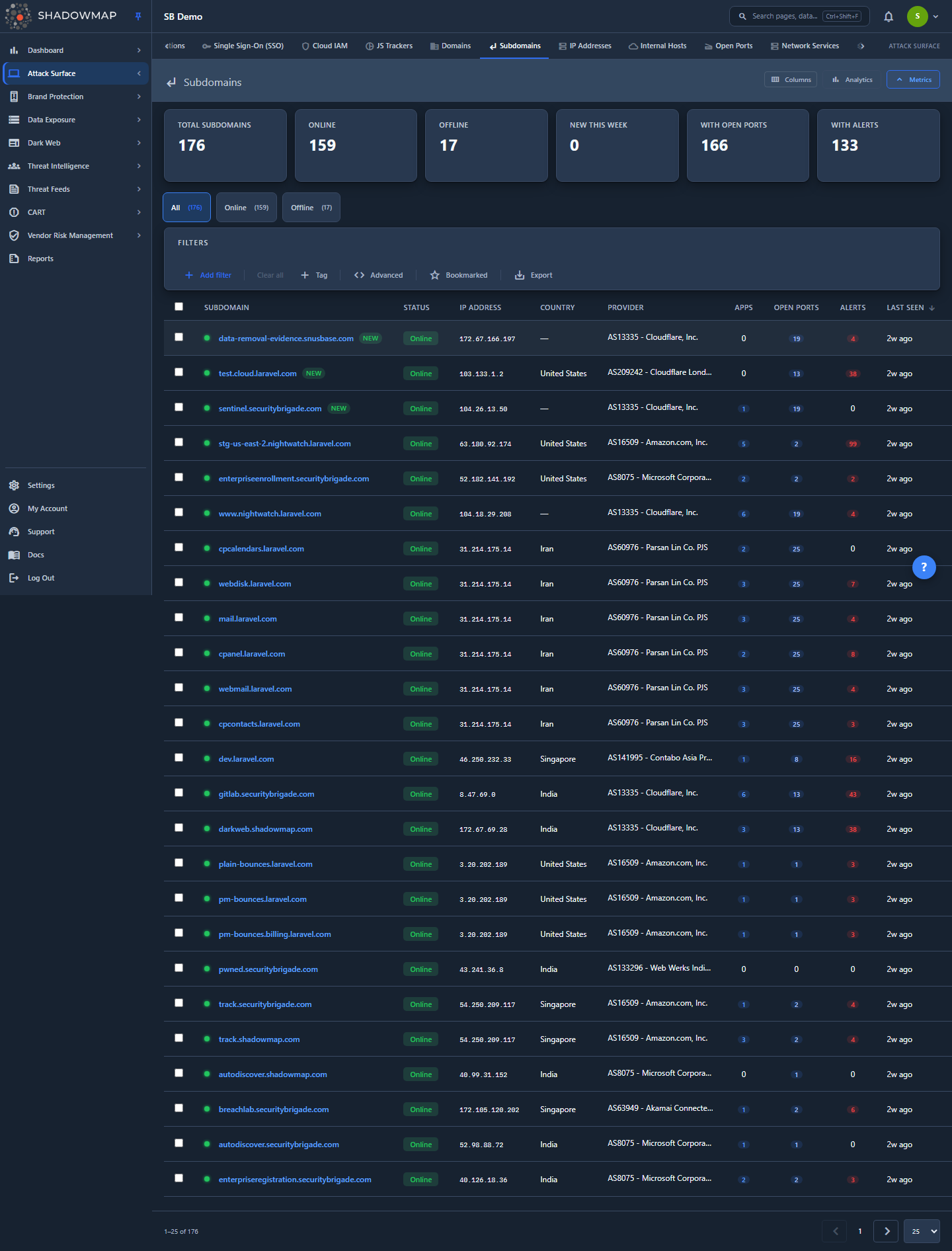Focus the Search pages, data field

point(799,17)
